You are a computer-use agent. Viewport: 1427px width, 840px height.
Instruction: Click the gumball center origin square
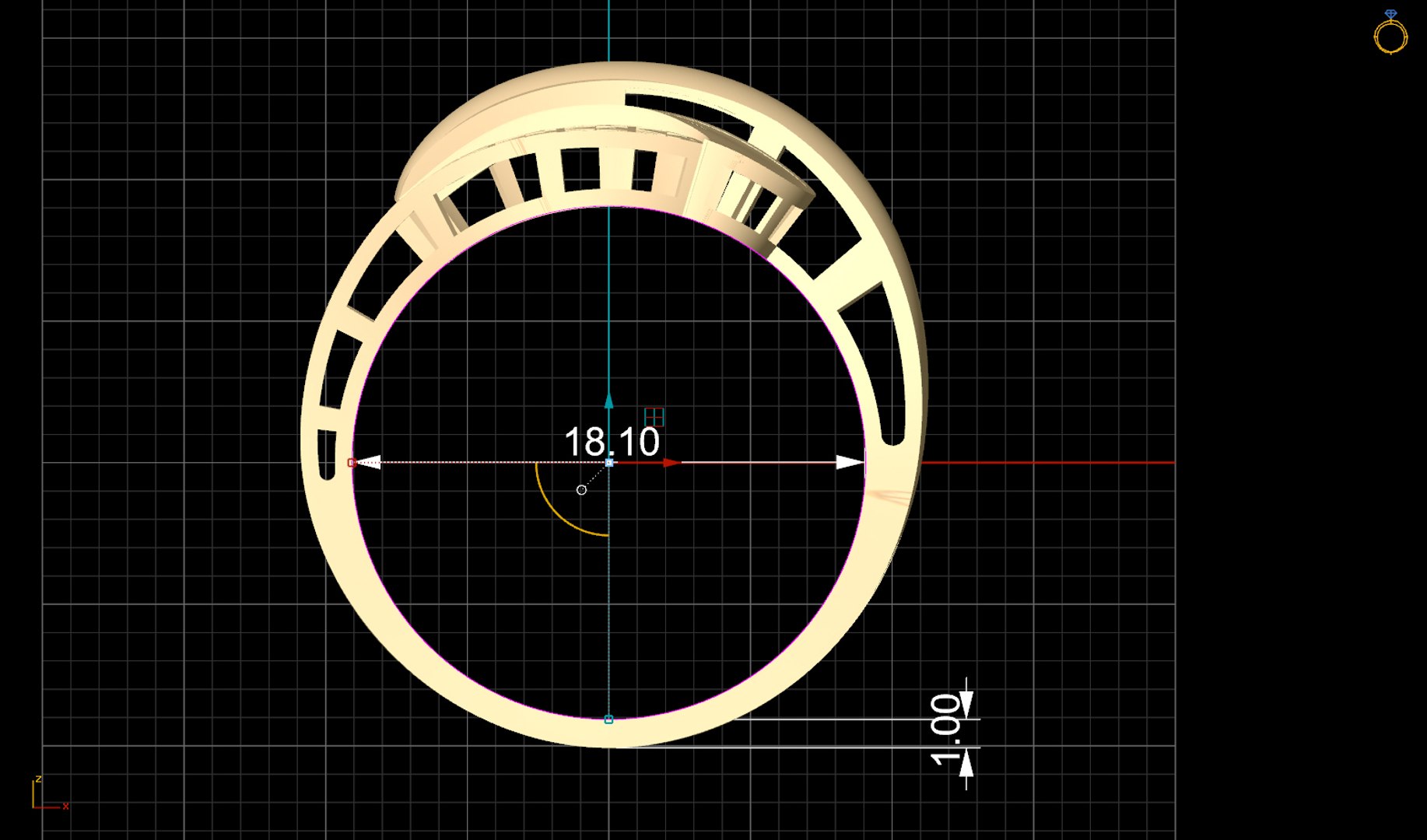pyautogui.click(x=609, y=463)
